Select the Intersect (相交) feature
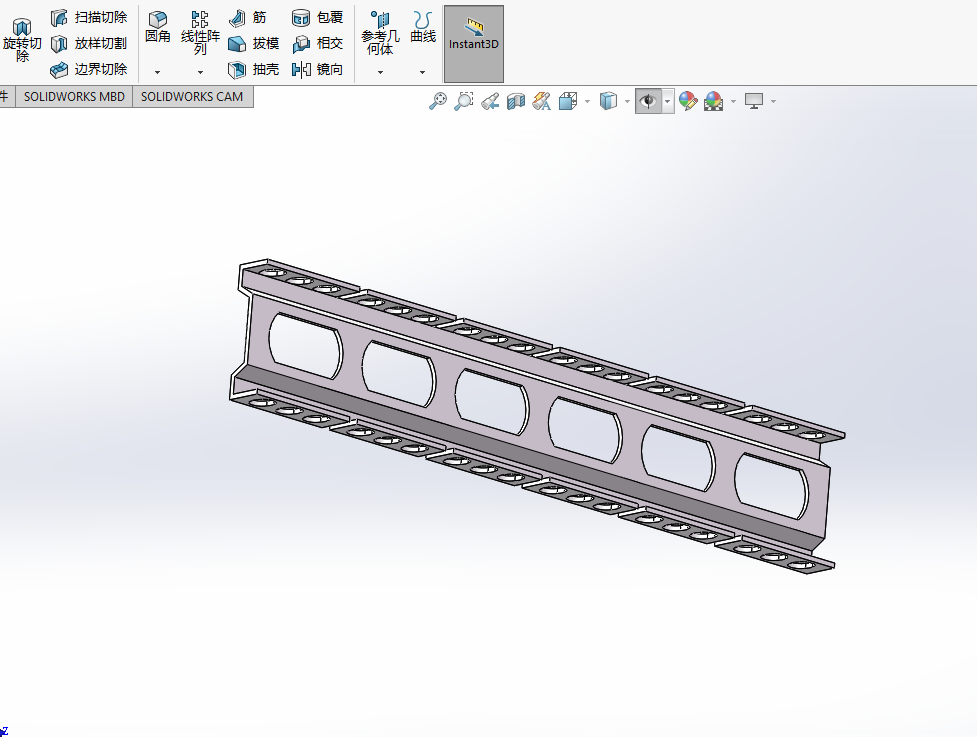This screenshot has height=737, width=977. click(x=317, y=44)
